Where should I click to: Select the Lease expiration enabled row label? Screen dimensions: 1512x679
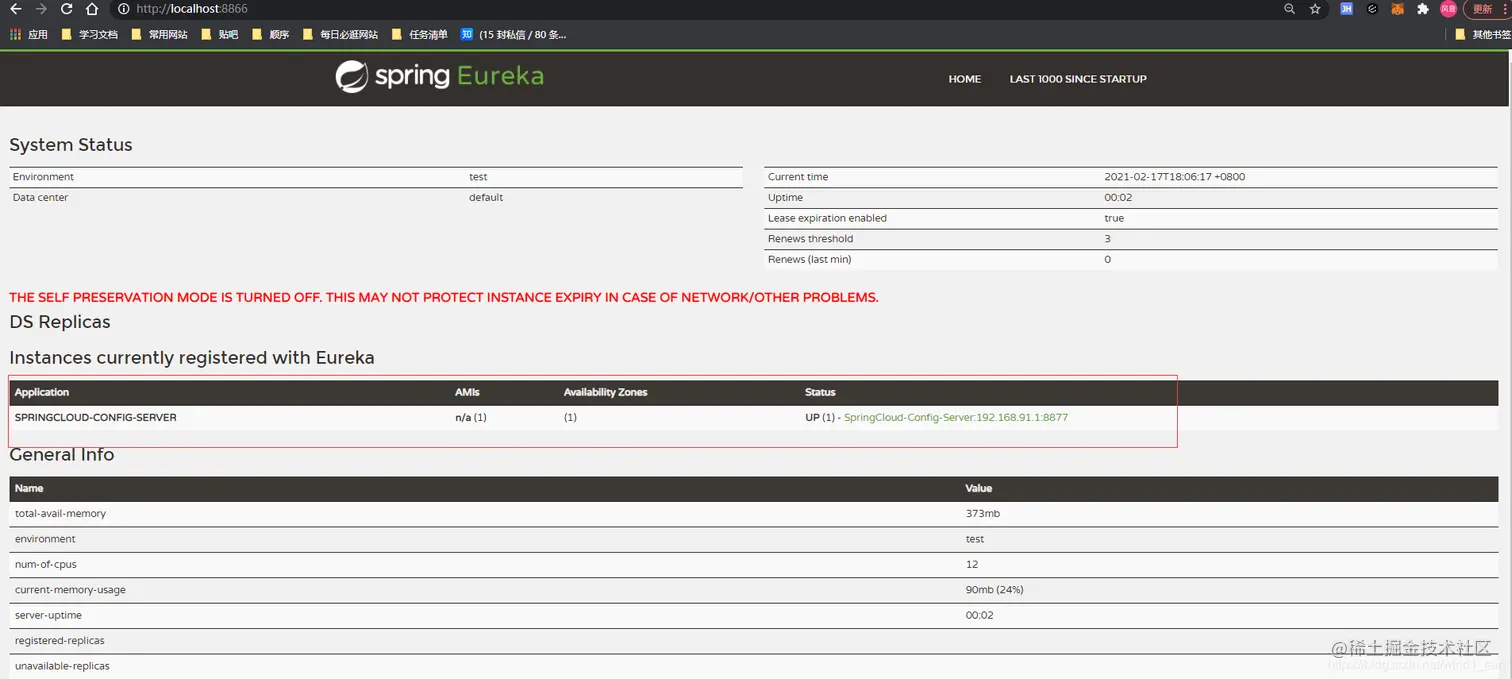tap(827, 218)
